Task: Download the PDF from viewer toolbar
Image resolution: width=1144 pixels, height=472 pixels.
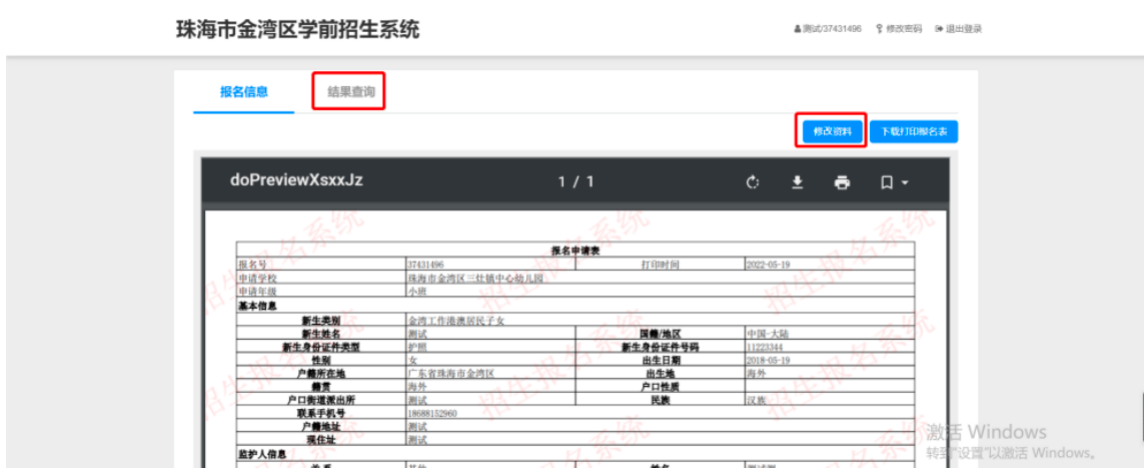Action: tap(798, 182)
